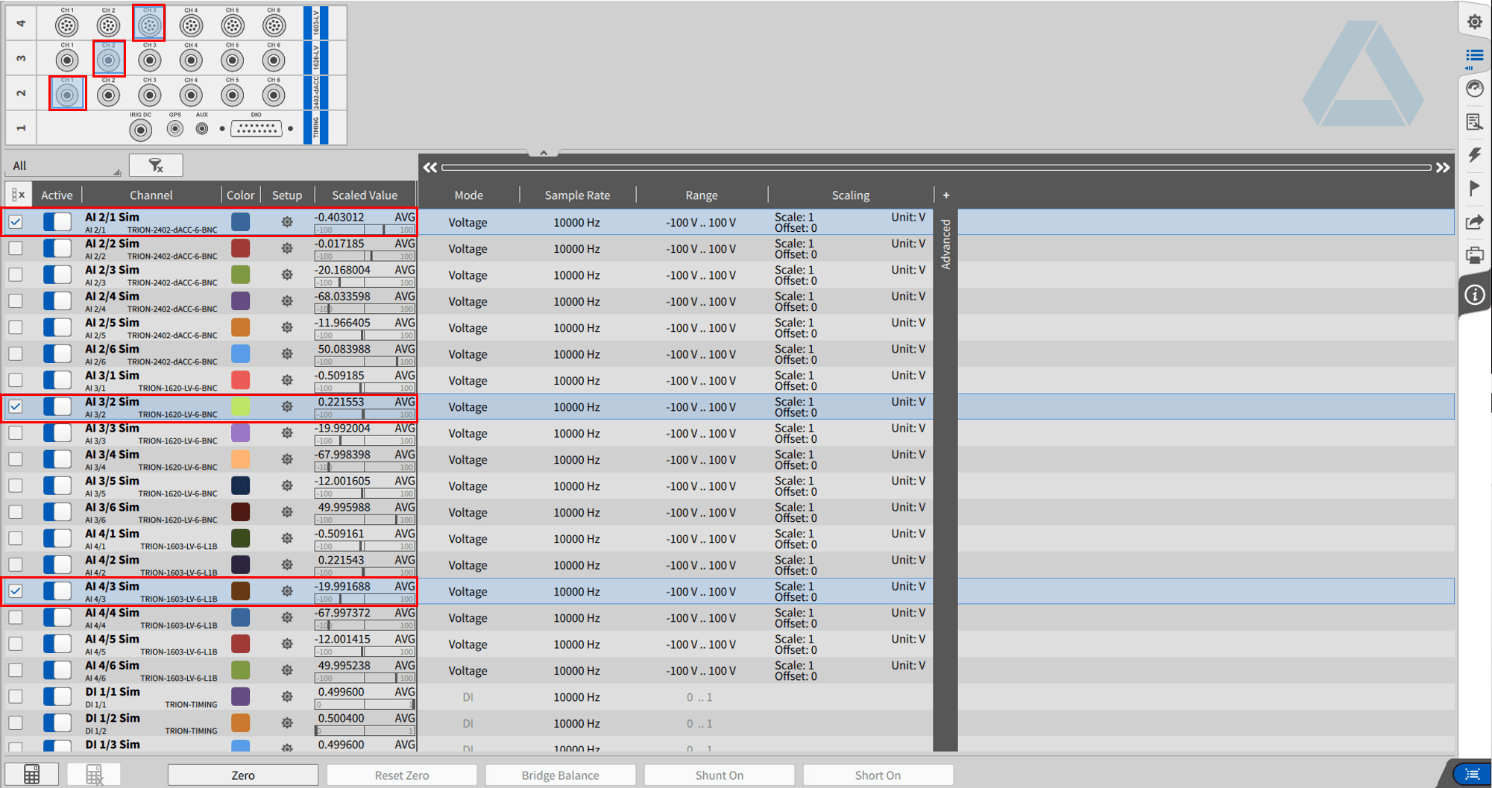Open the gauge measurement icon in sidebar
Image resolution: width=1492 pixels, height=788 pixels.
pos(1474,89)
